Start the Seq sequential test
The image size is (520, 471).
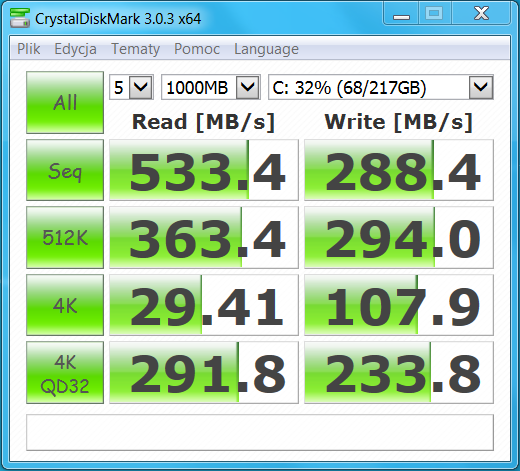[x=65, y=170]
